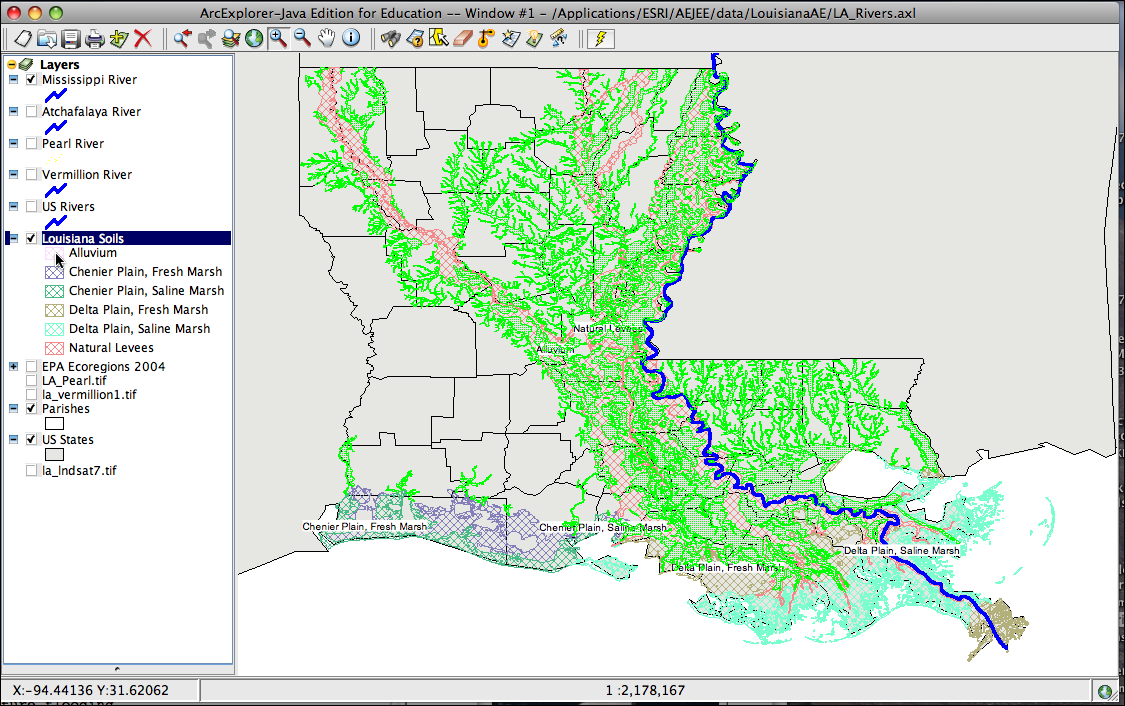
Task: Collapse the Louisiana Soils legend
Action: [x=14, y=238]
